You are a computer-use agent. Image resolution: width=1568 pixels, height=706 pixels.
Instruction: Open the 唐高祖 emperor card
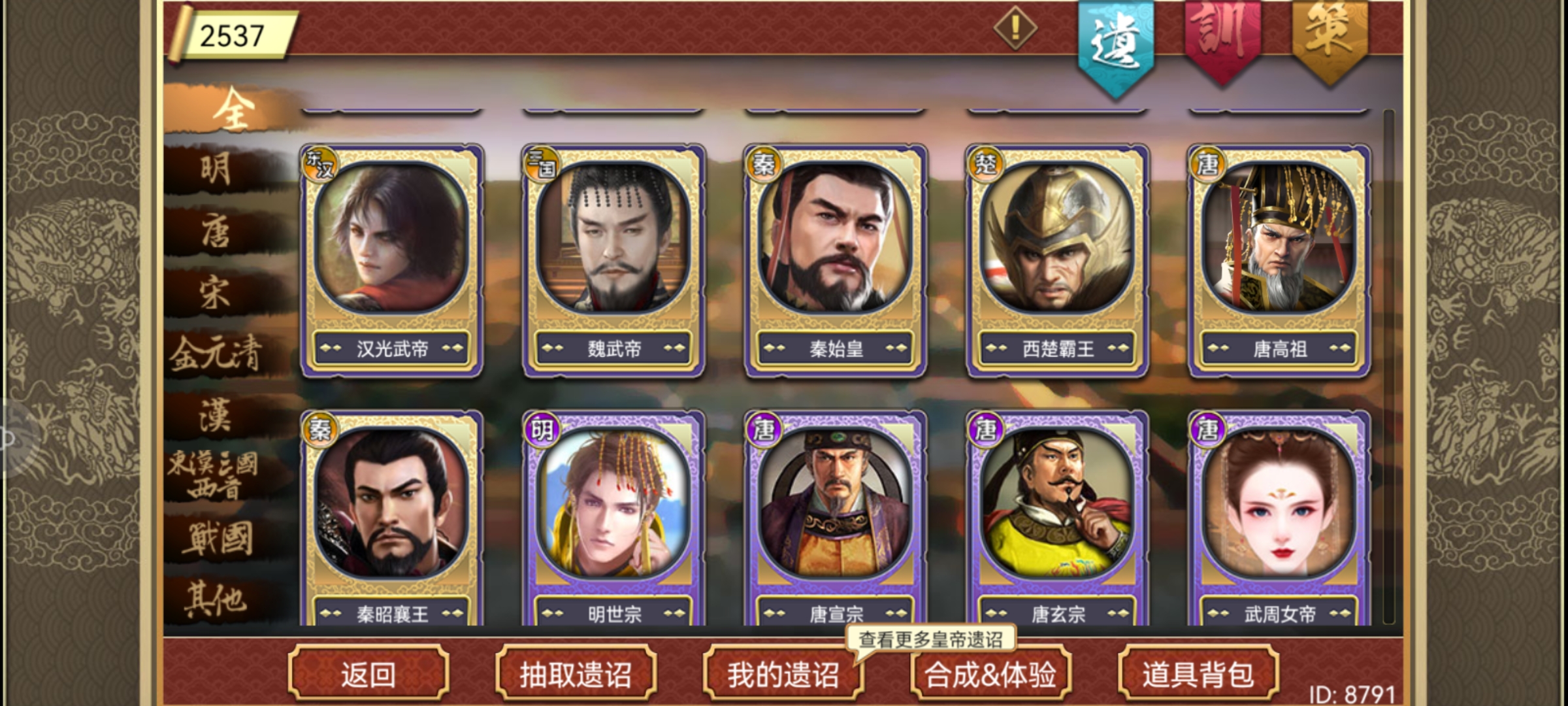point(1279,260)
